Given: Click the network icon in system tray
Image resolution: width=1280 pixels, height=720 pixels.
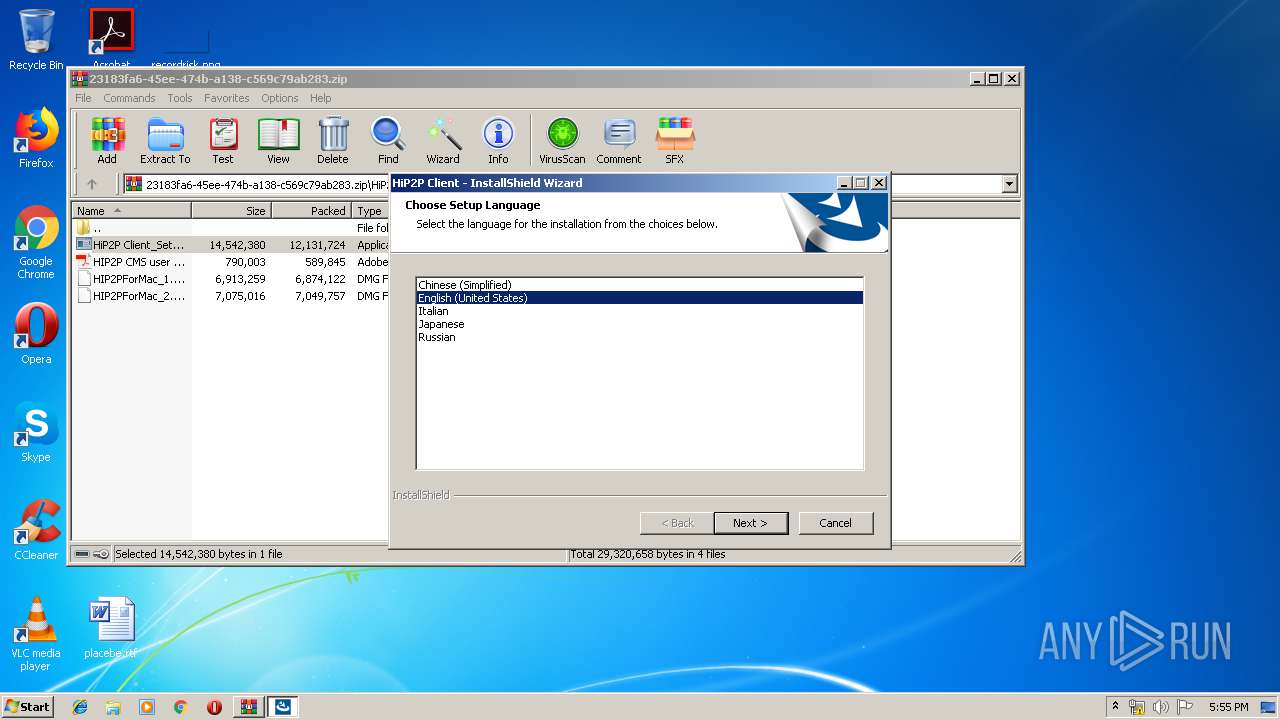Looking at the screenshot, I should click(x=1137, y=707).
